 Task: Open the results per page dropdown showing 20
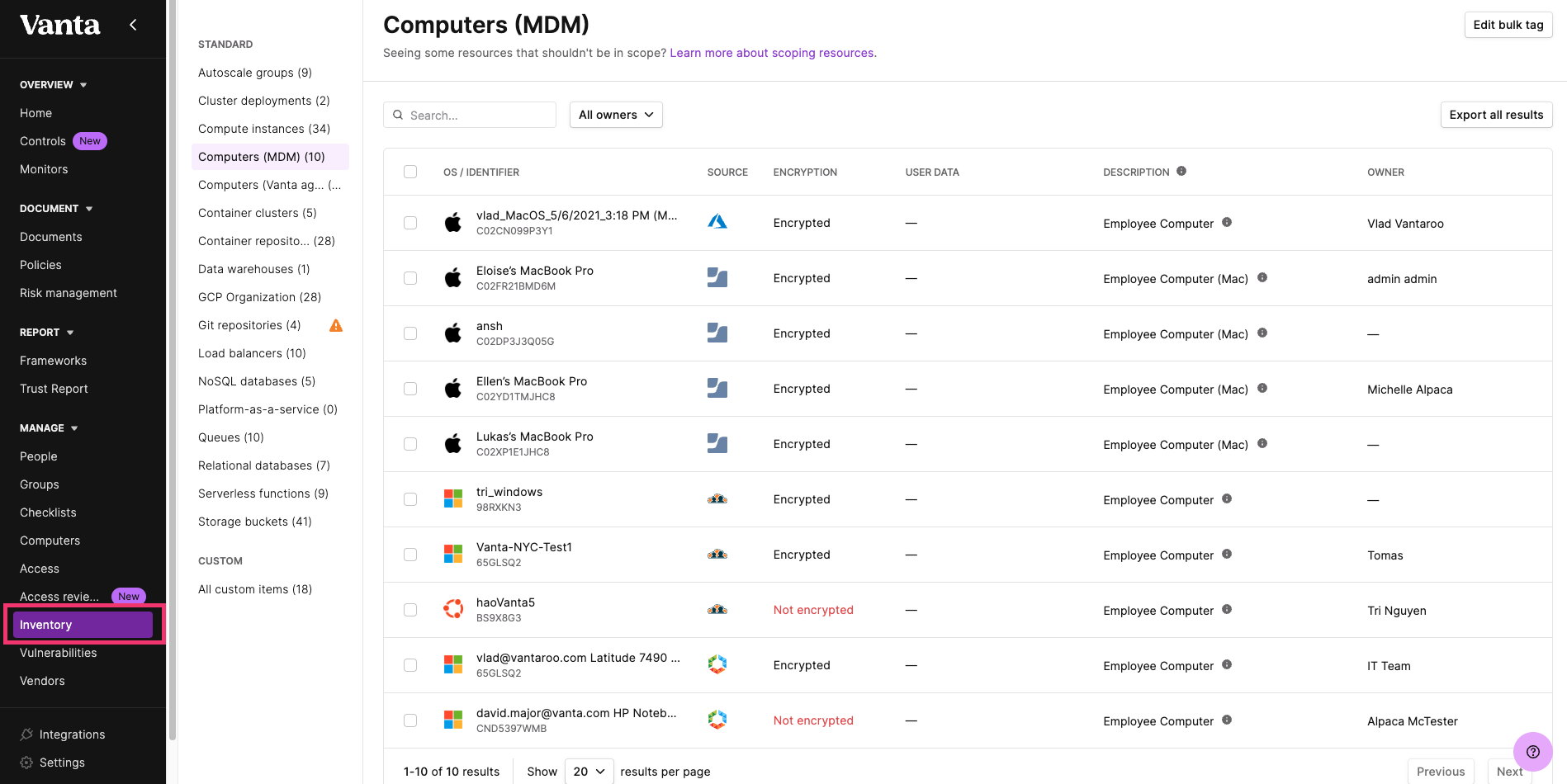589,771
